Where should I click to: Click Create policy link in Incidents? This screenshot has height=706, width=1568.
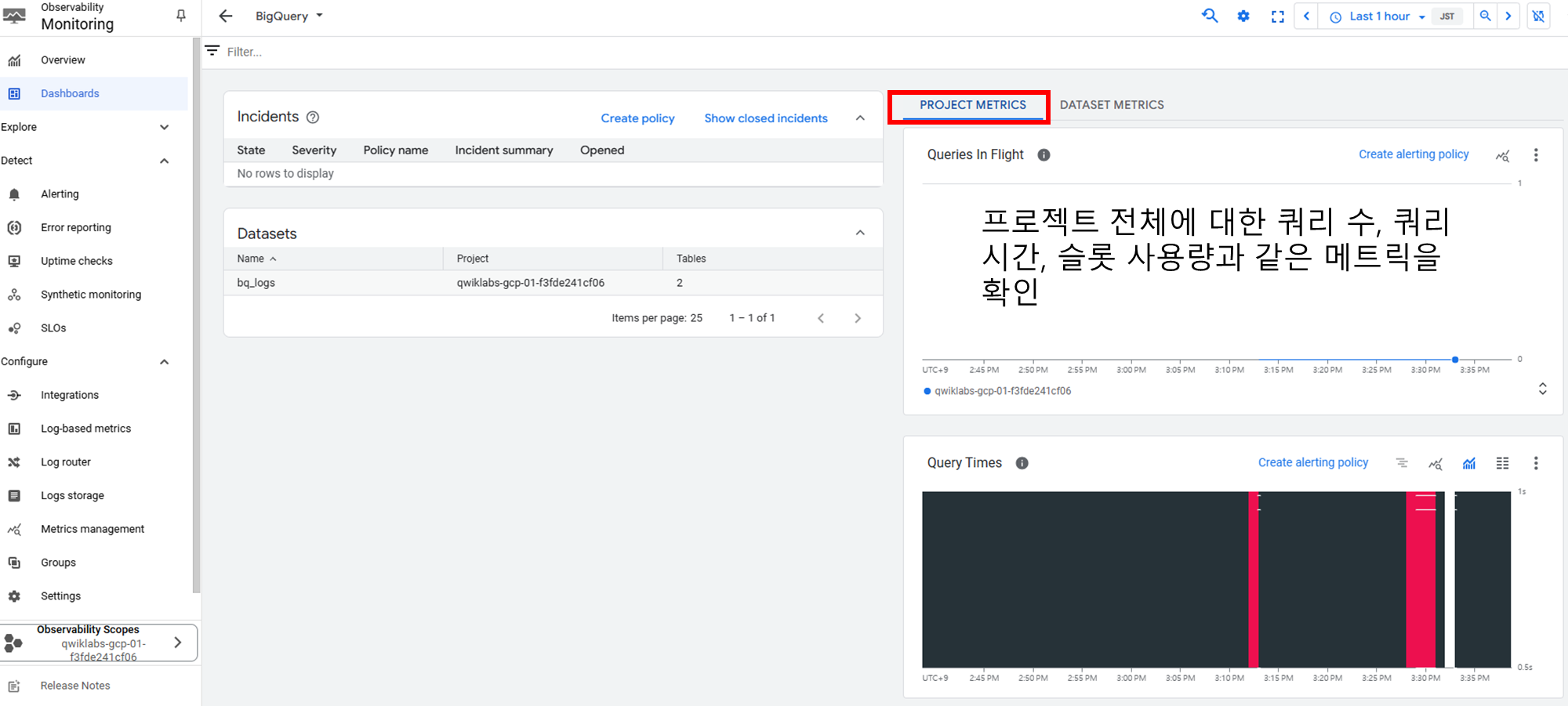(x=637, y=118)
